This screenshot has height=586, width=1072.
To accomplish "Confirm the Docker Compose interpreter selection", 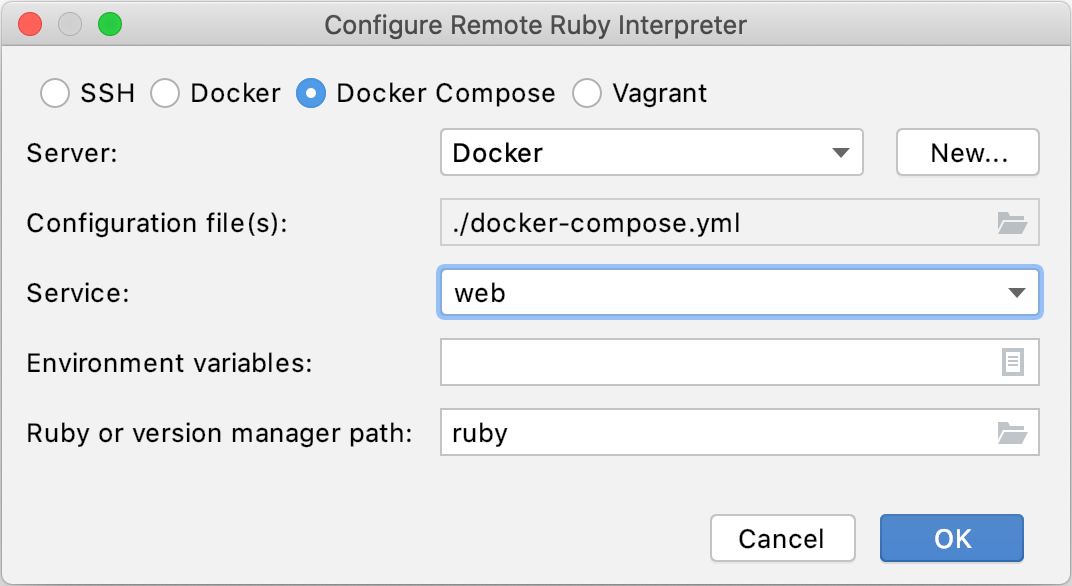I will click(310, 93).
